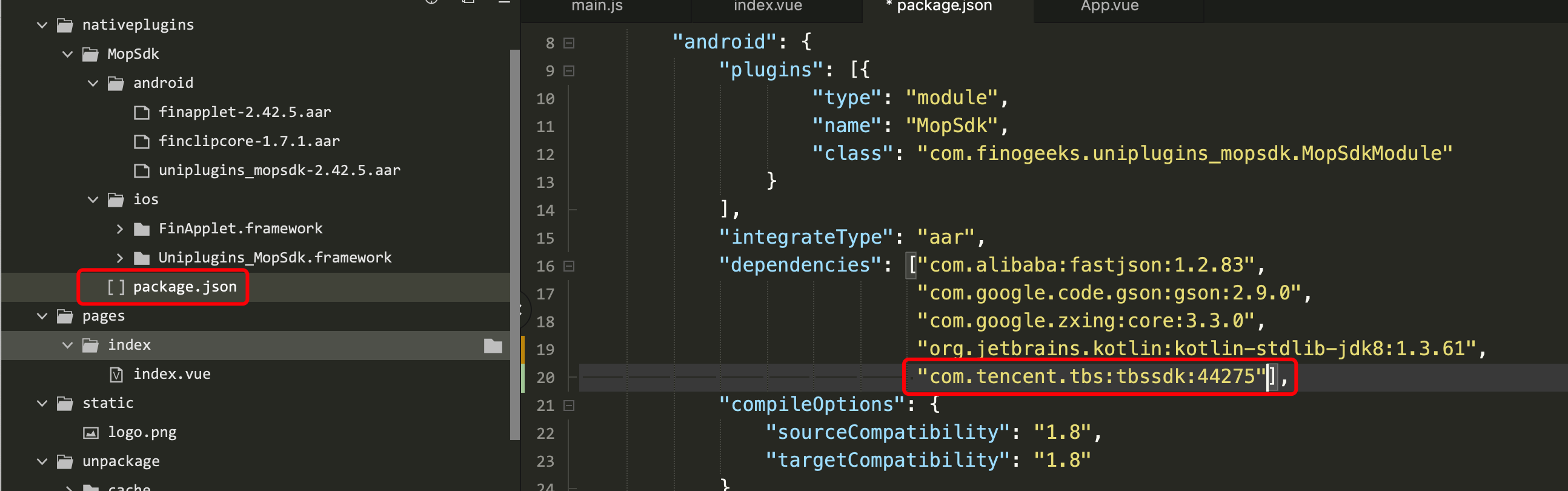Open the unpackage folder label
1568x491 pixels.
click(121, 461)
